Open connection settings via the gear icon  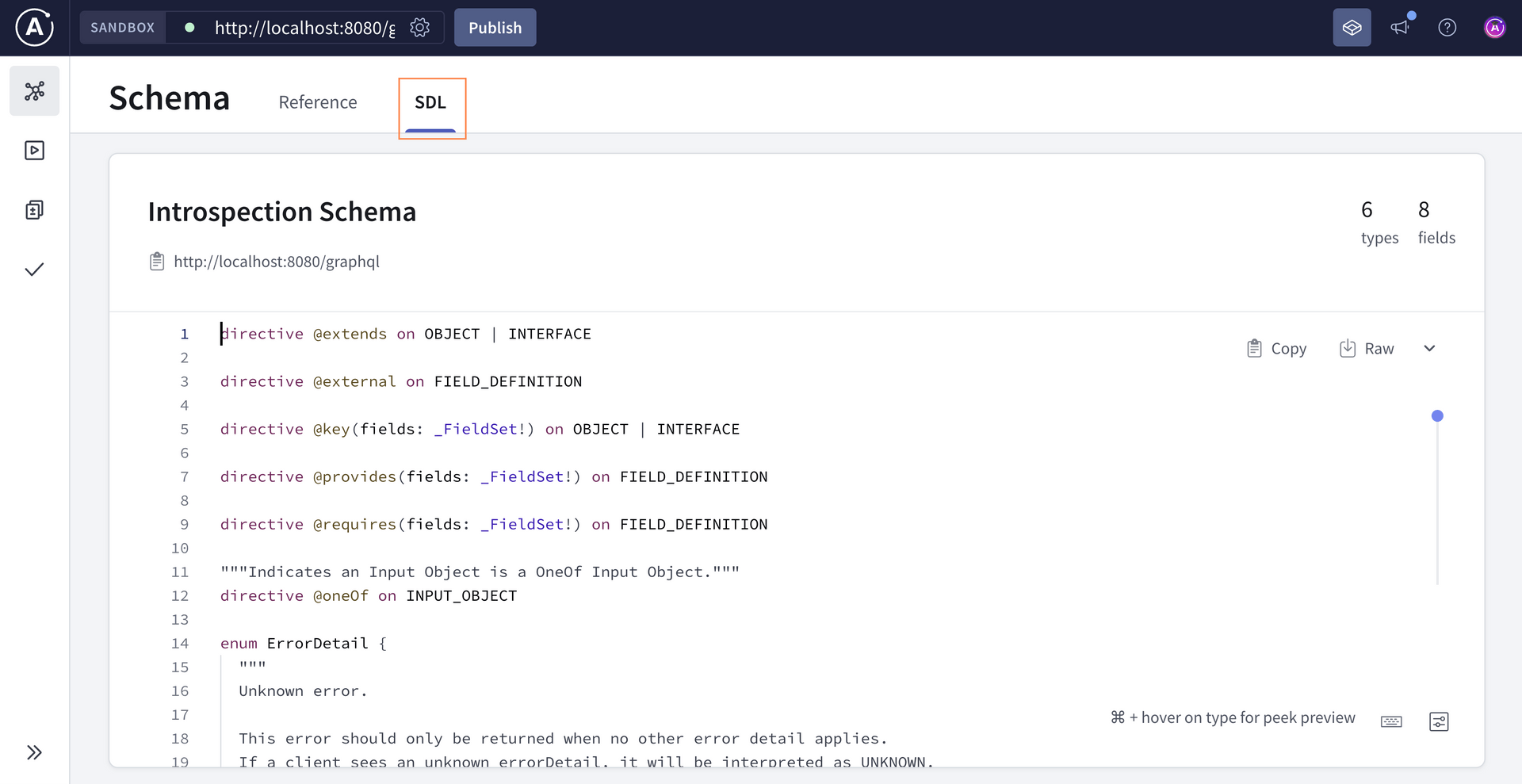[420, 27]
